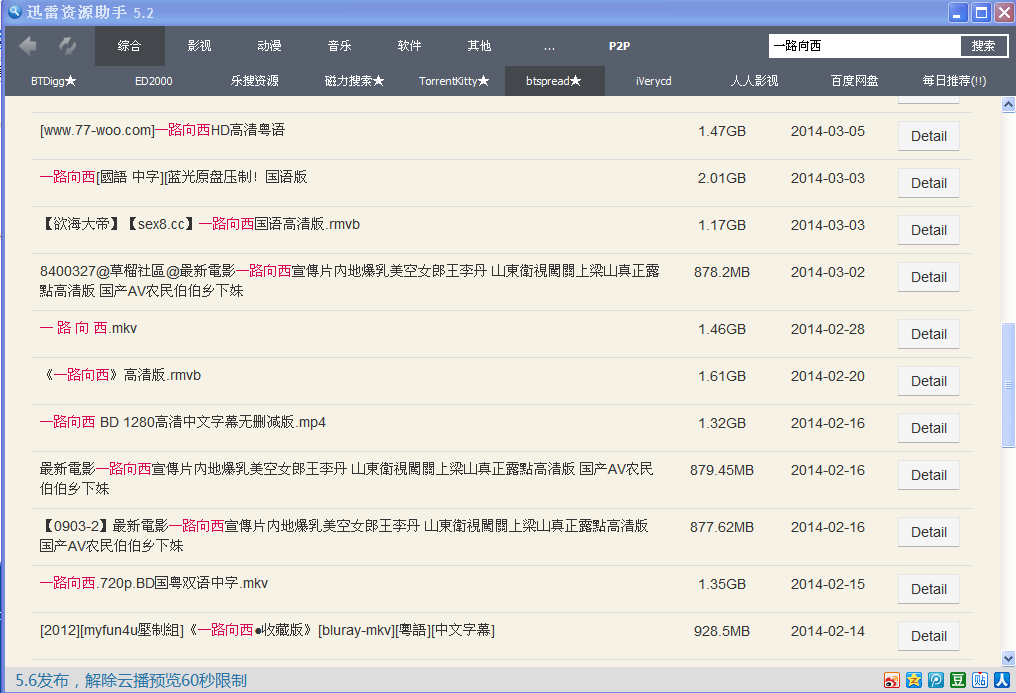Viewport: 1016px width, 693px height.
Task: Click result 一路向西.720p.BD国粤双语中字.mkv
Action: pos(154,583)
